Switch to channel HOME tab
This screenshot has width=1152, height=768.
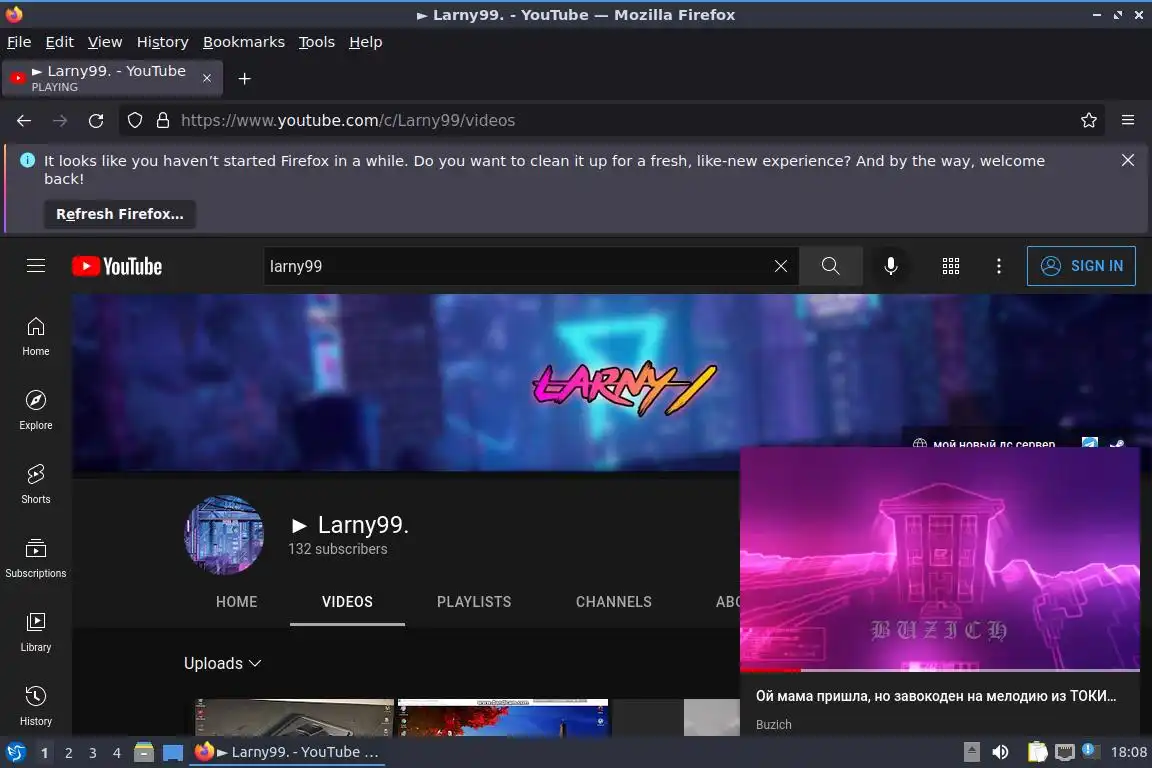(x=237, y=602)
